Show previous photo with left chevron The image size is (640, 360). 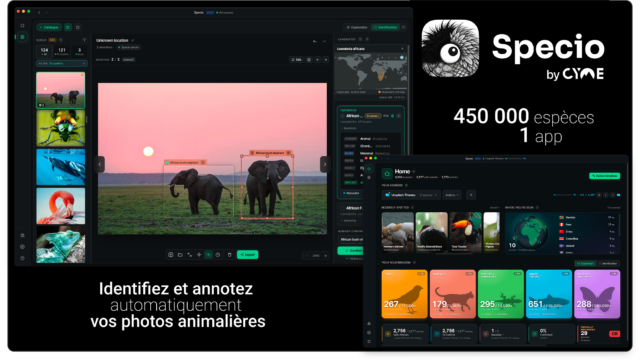100,164
